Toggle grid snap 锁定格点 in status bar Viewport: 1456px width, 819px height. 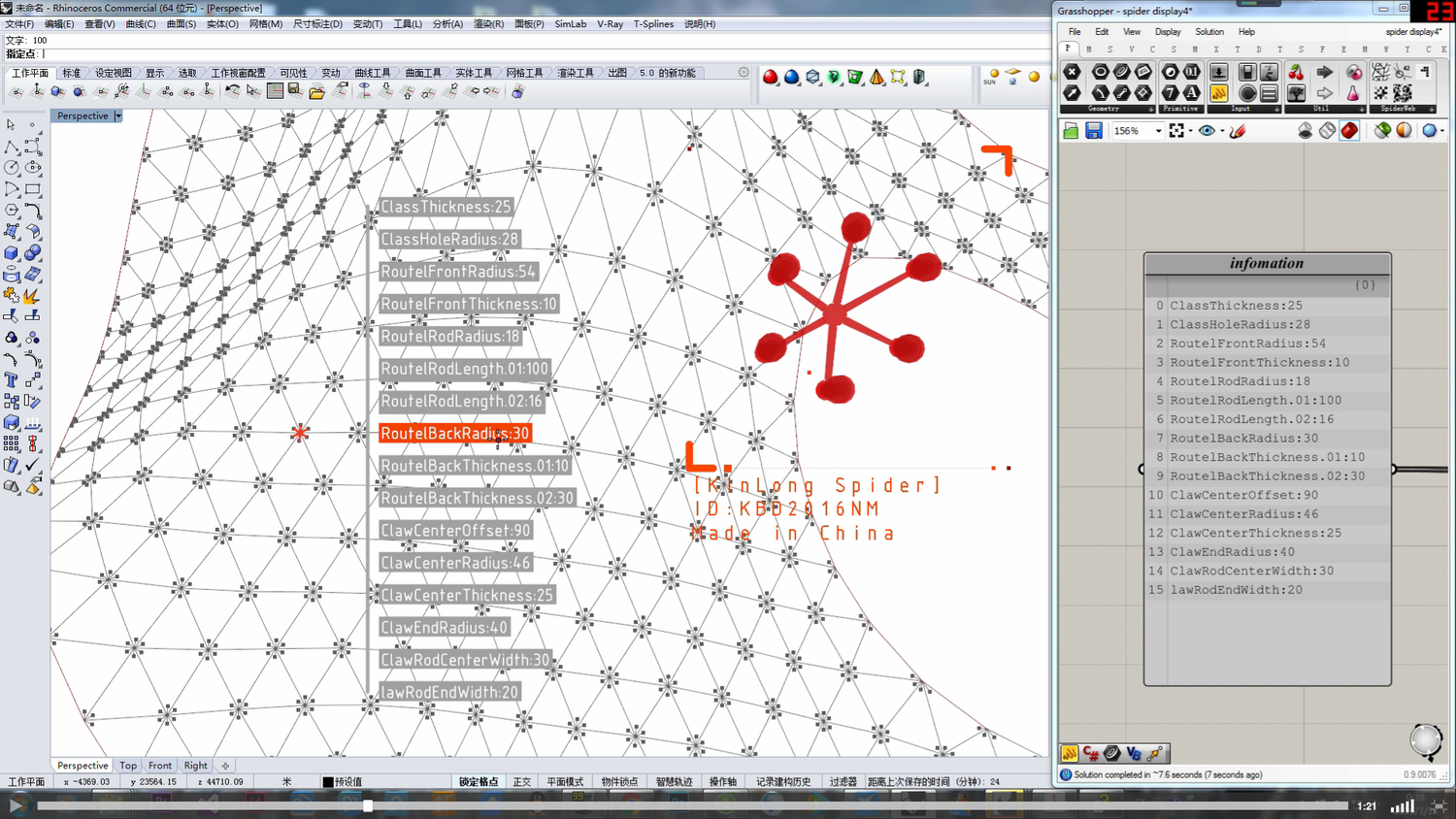[x=478, y=781]
